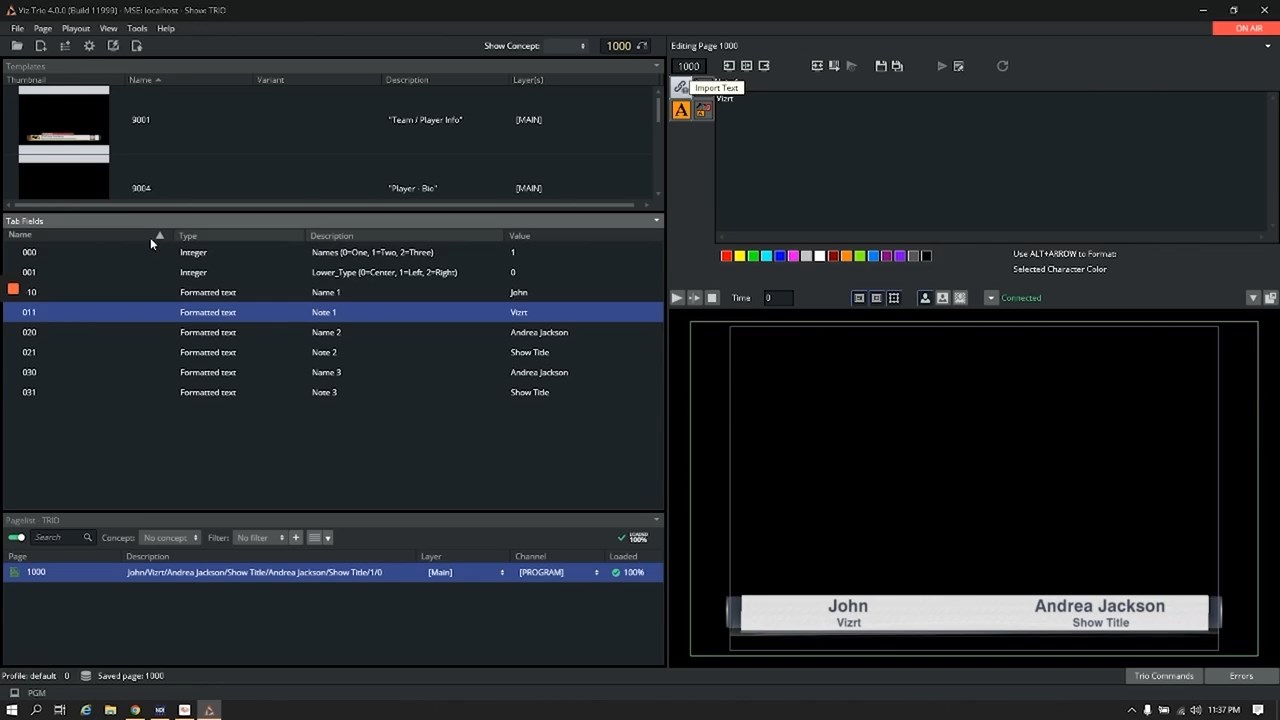Pick the black character color swatch
1280x720 pixels.
(926, 256)
